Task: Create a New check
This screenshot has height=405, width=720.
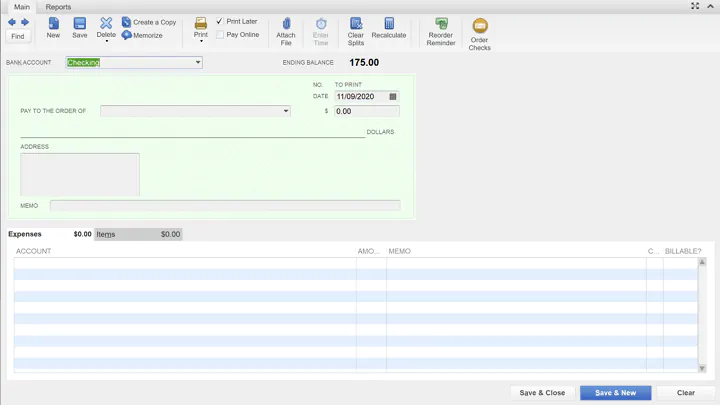Action: coord(53,28)
